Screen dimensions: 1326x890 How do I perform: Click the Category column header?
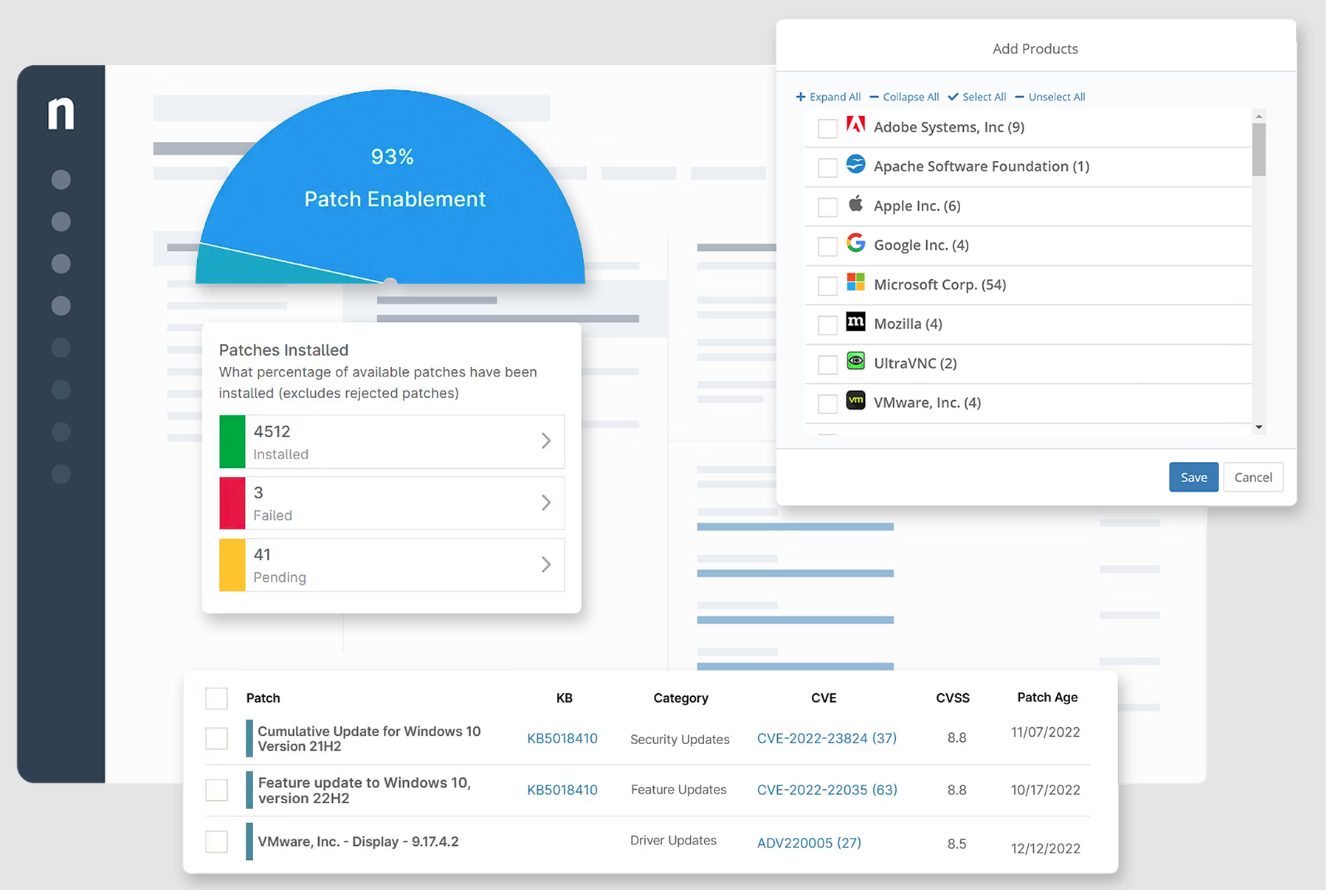(681, 698)
